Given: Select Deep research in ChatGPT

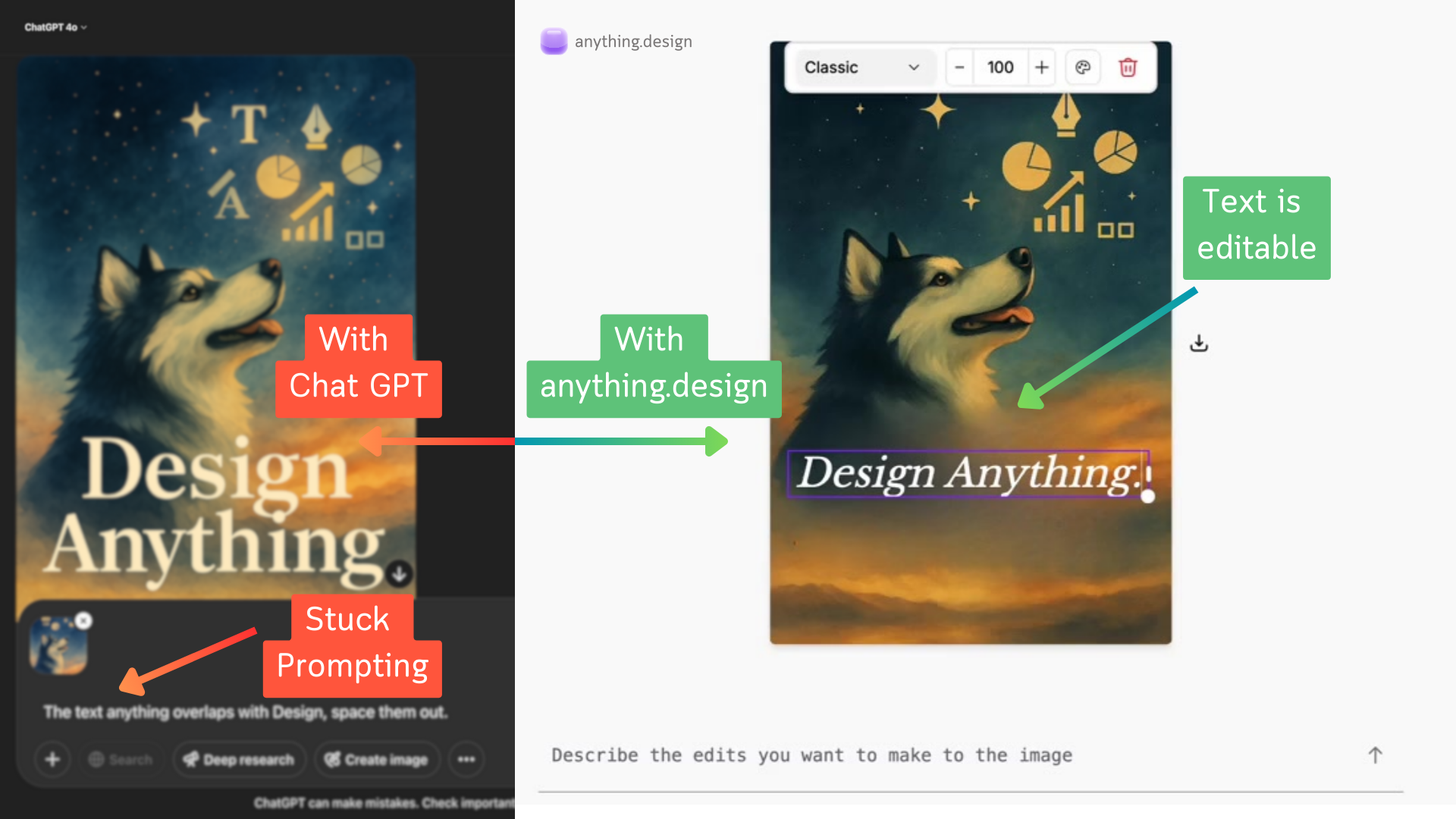Looking at the screenshot, I should click(x=239, y=759).
